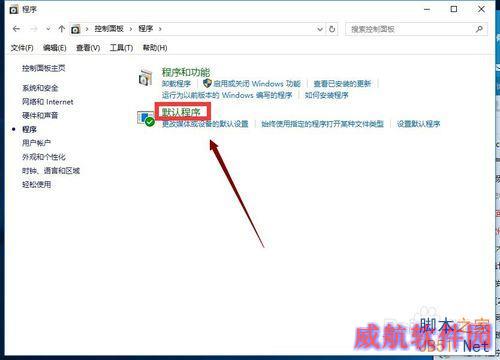Close the 程序 window
500x360 pixels.
[x=481, y=9]
